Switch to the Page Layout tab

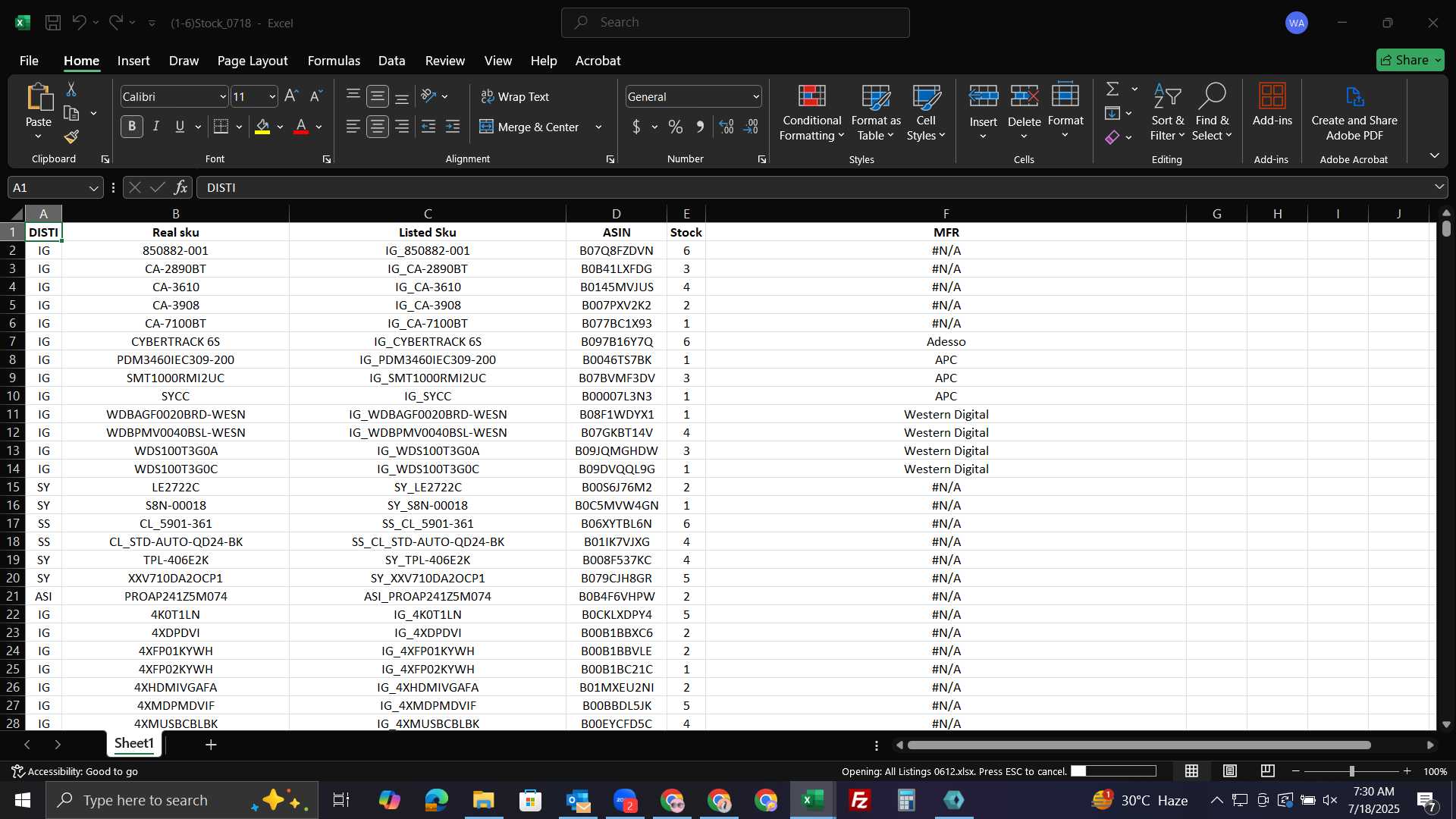[x=253, y=61]
